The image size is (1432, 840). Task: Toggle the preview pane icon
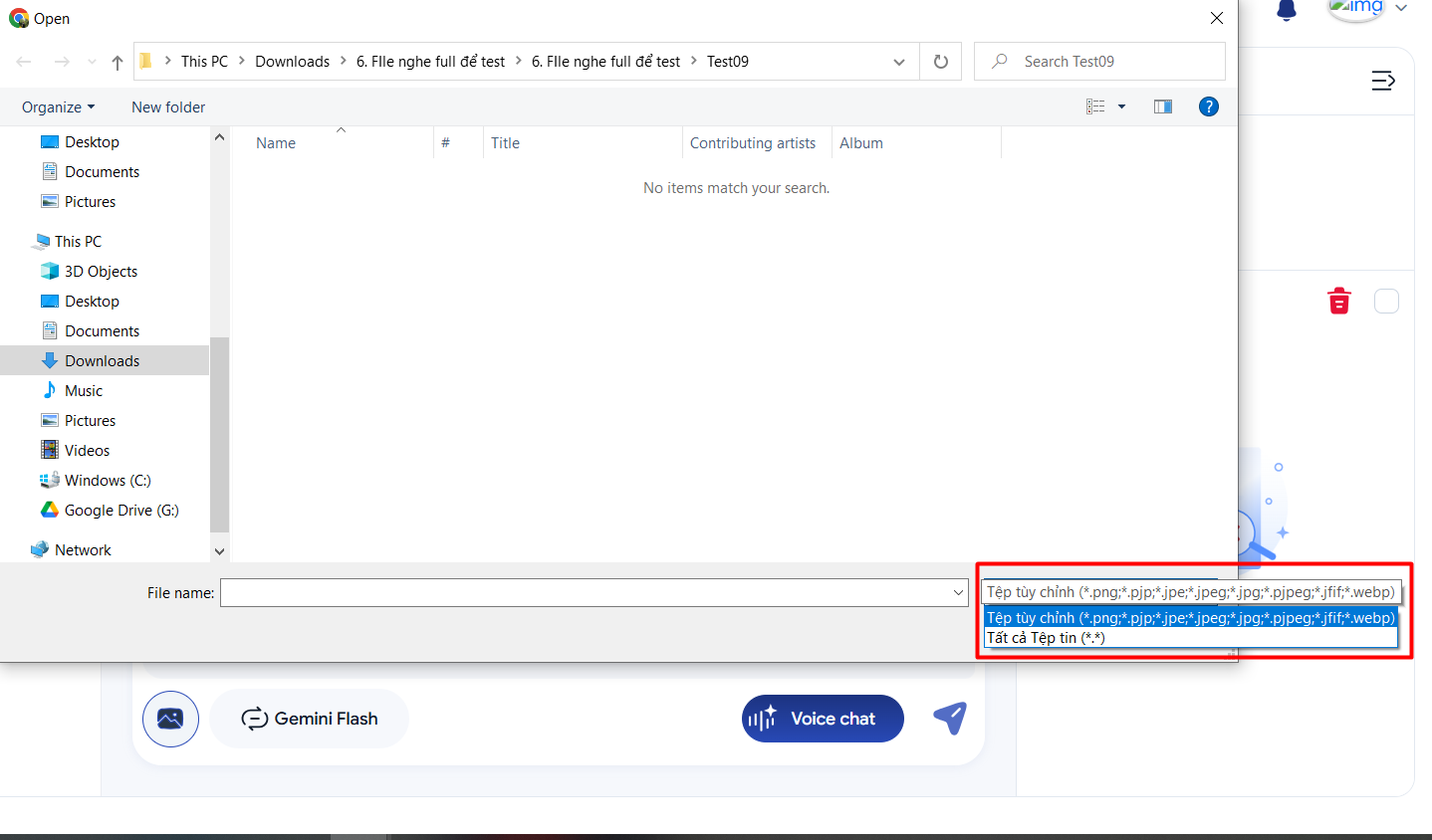click(x=1162, y=106)
